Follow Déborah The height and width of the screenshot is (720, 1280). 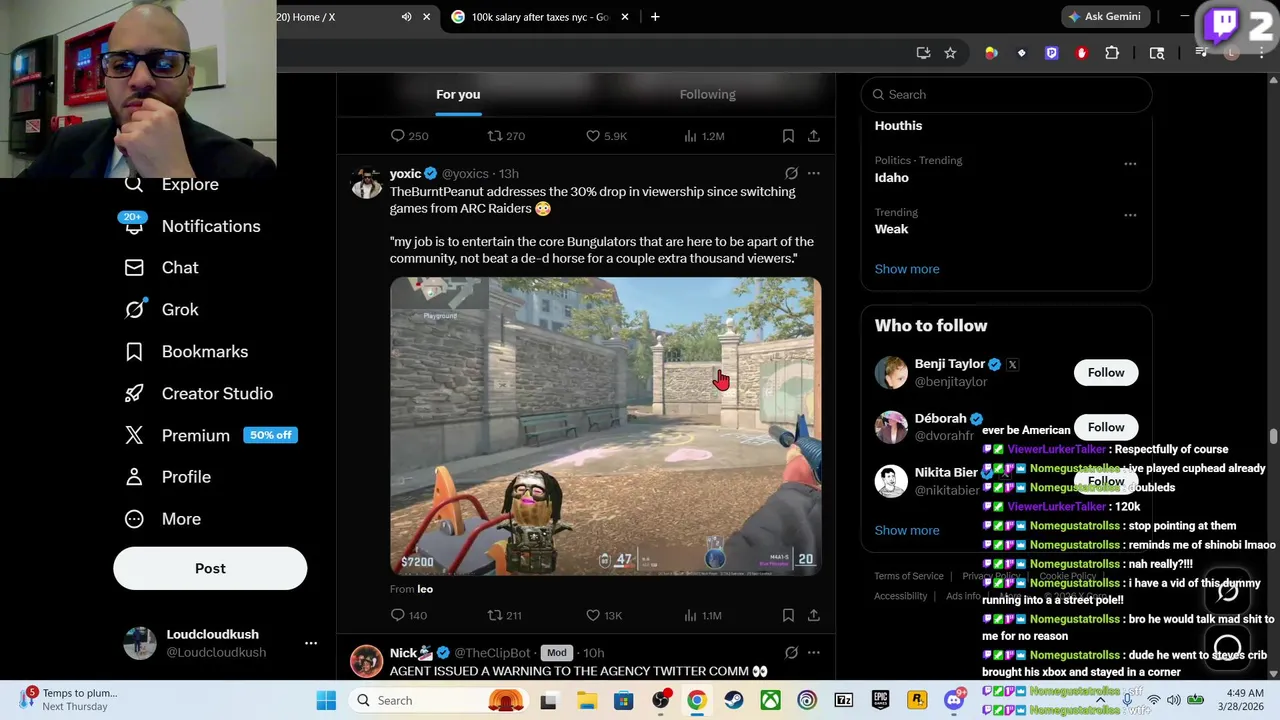pyautogui.click(x=1106, y=427)
